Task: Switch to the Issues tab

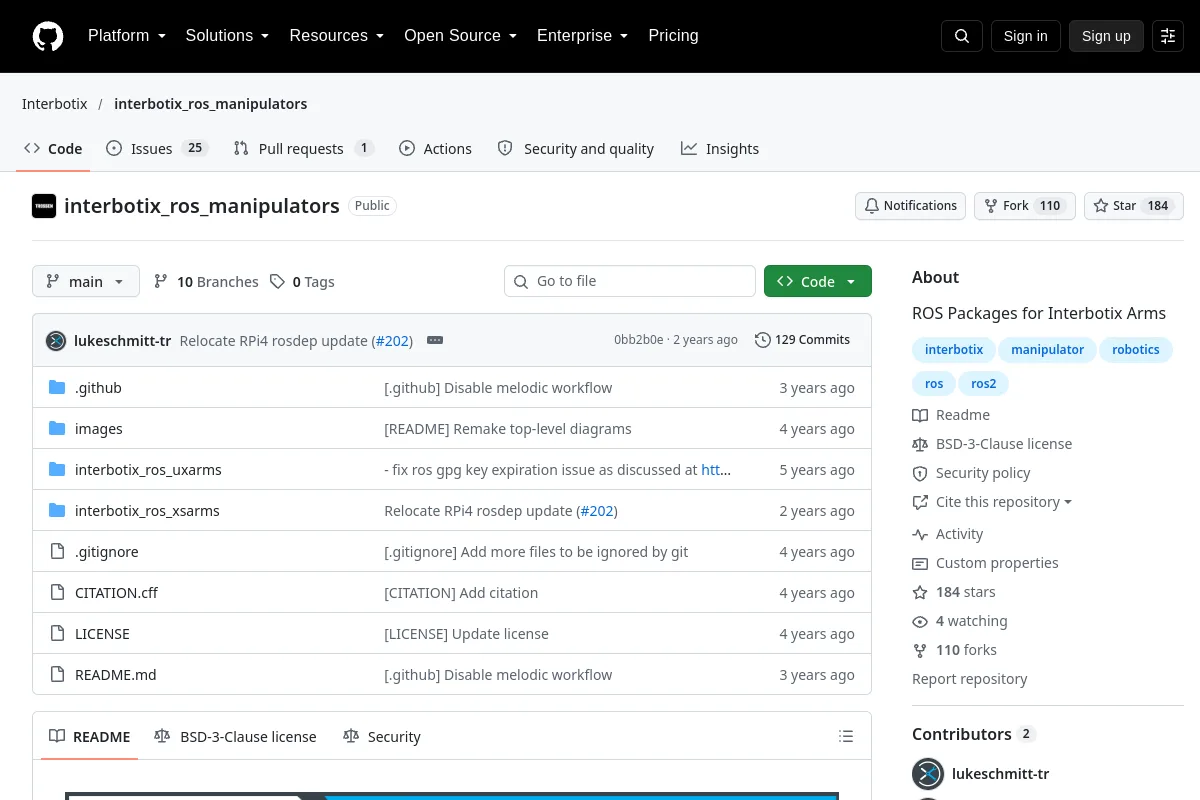Action: point(156,149)
